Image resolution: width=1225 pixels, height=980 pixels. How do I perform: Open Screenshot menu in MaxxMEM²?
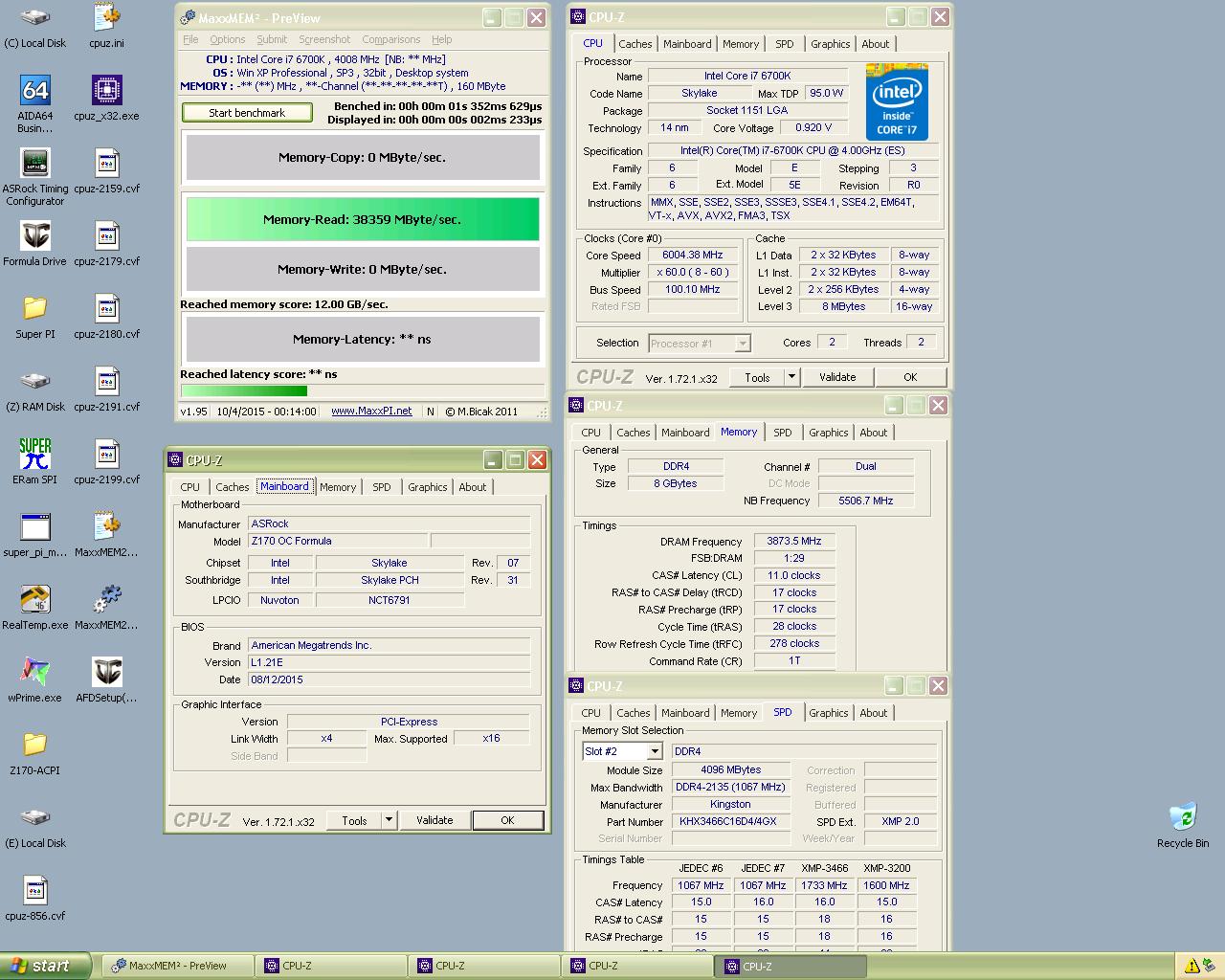(x=324, y=39)
